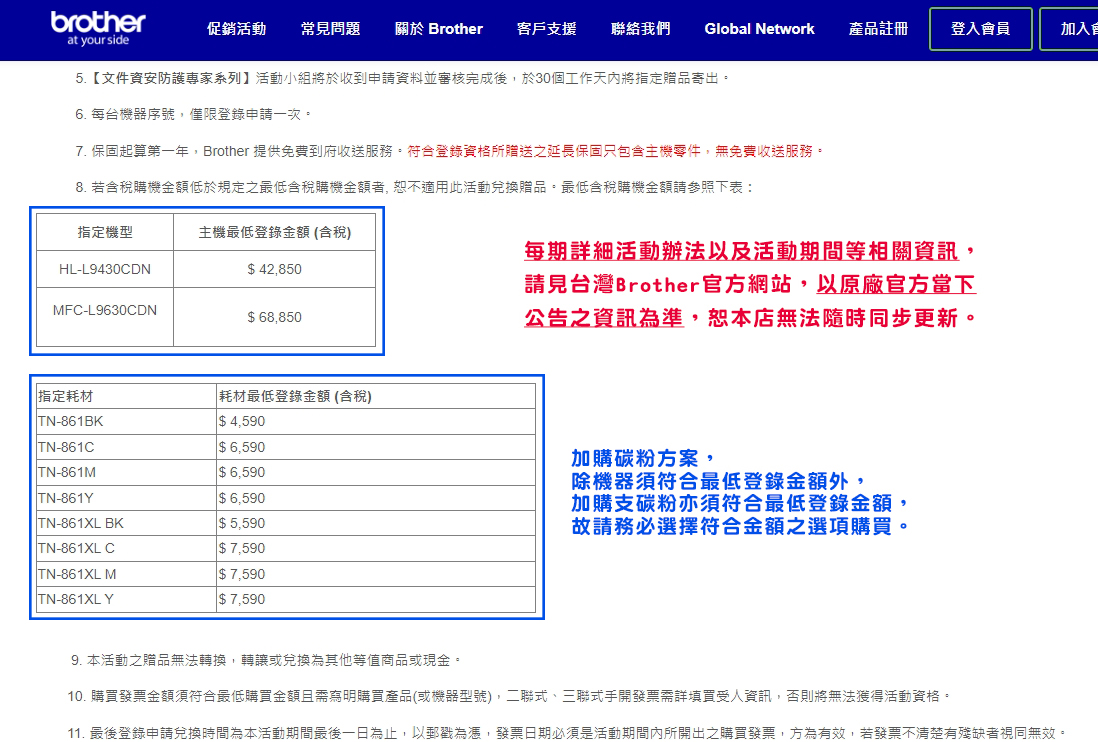The height and width of the screenshot is (742, 1098).
Task: Open the 客戶支援 menu
Action: [546, 29]
